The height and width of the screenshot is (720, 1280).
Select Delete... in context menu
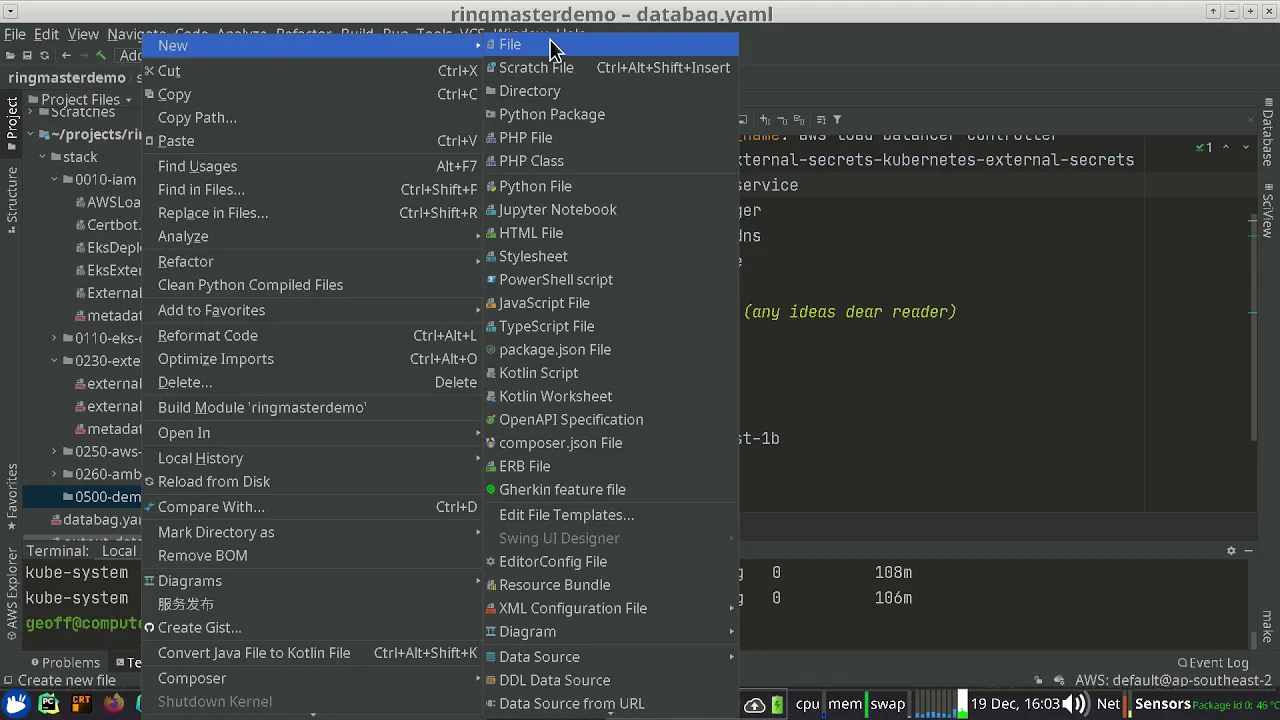pos(313,383)
